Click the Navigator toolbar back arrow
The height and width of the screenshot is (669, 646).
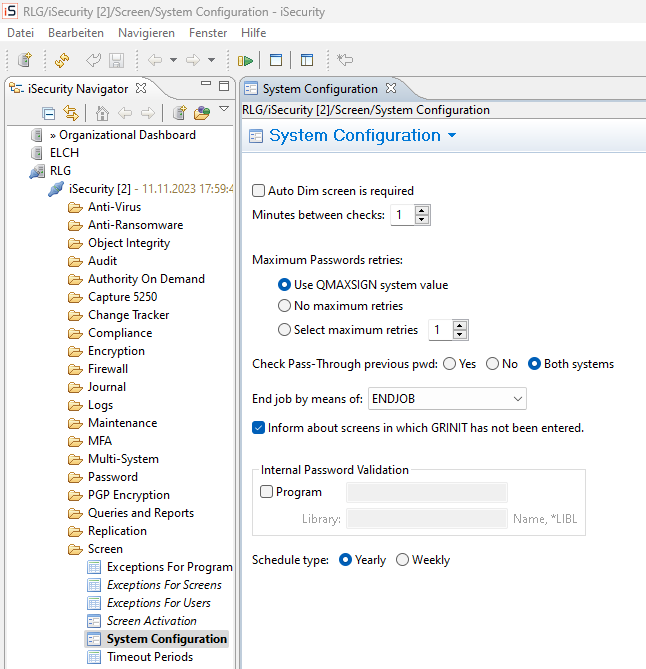pyautogui.click(x=125, y=113)
